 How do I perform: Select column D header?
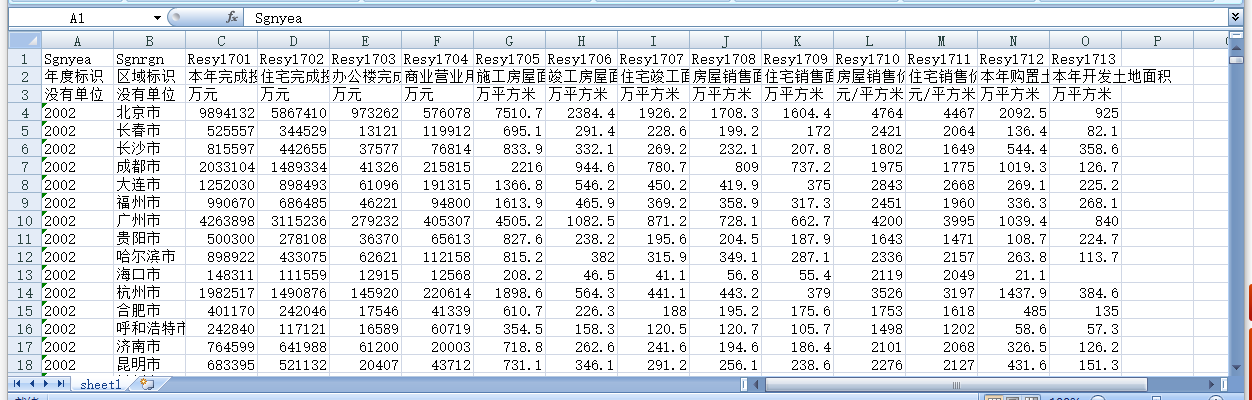point(293,41)
